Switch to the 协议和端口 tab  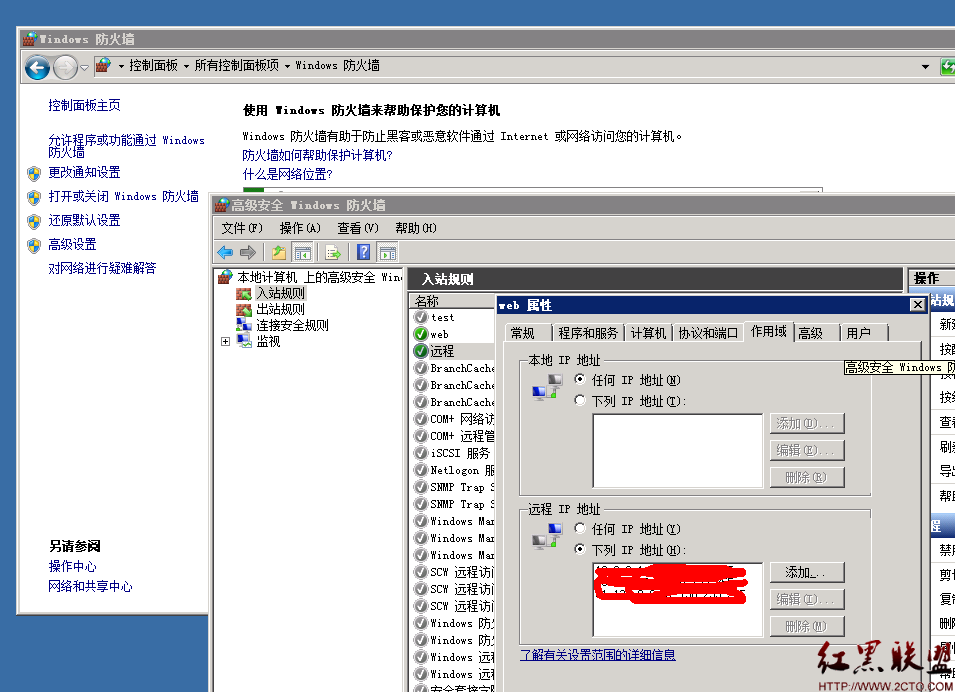(708, 333)
